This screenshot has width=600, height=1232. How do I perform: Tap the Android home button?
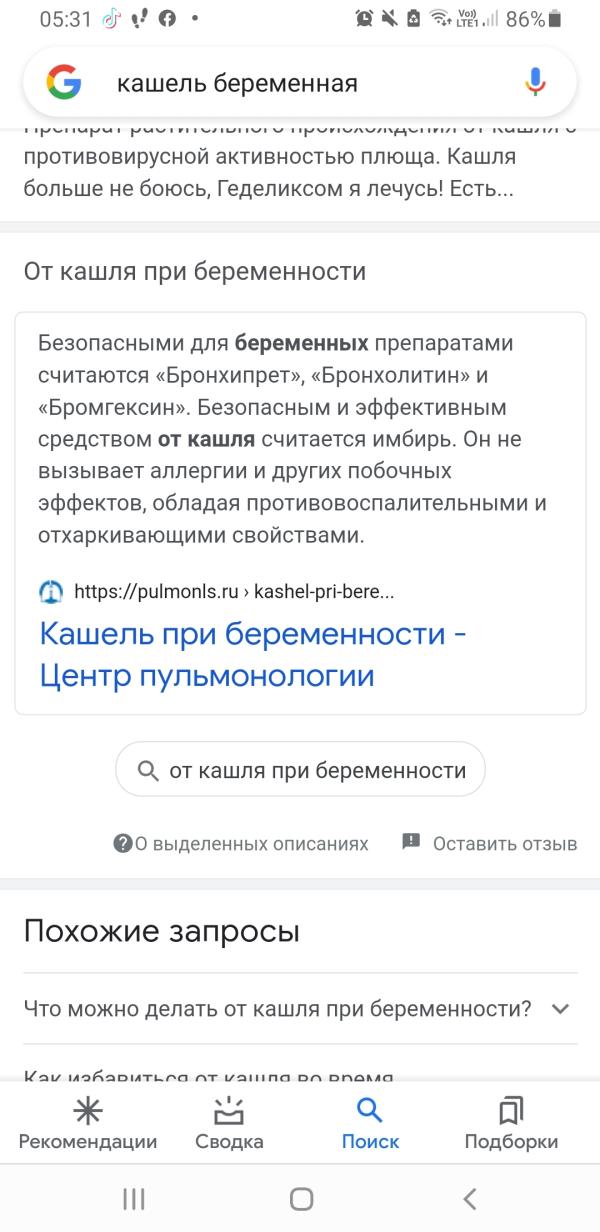[x=301, y=1199]
